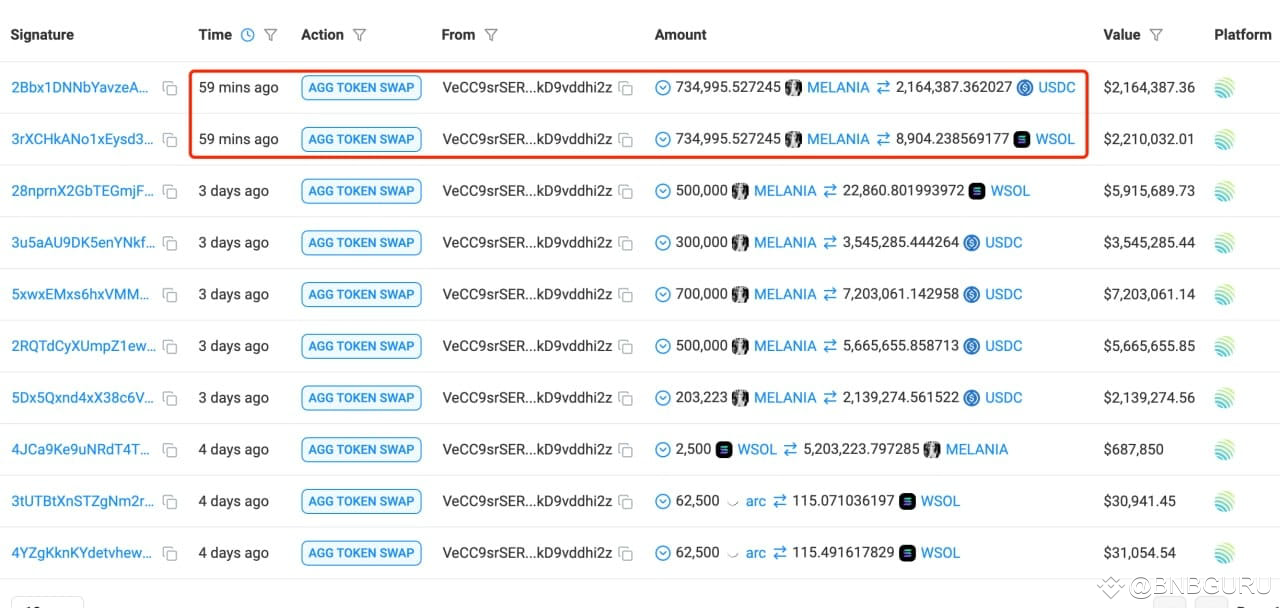Screen dimensions: 1280x608
Task: Click AGG TOKEN SWAP badge in $687,850 row
Action: (x=361, y=450)
